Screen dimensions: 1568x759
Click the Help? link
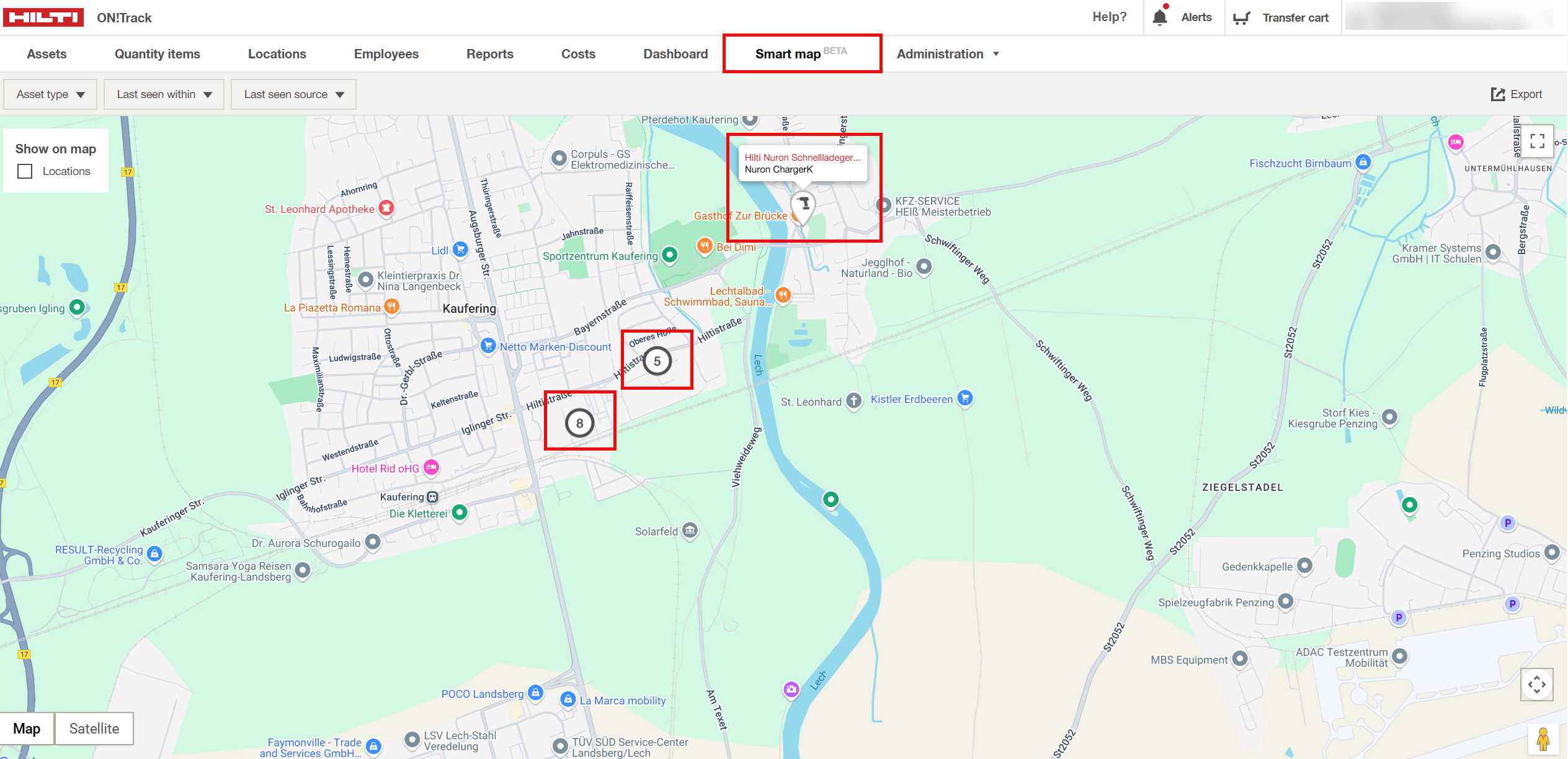1110,17
